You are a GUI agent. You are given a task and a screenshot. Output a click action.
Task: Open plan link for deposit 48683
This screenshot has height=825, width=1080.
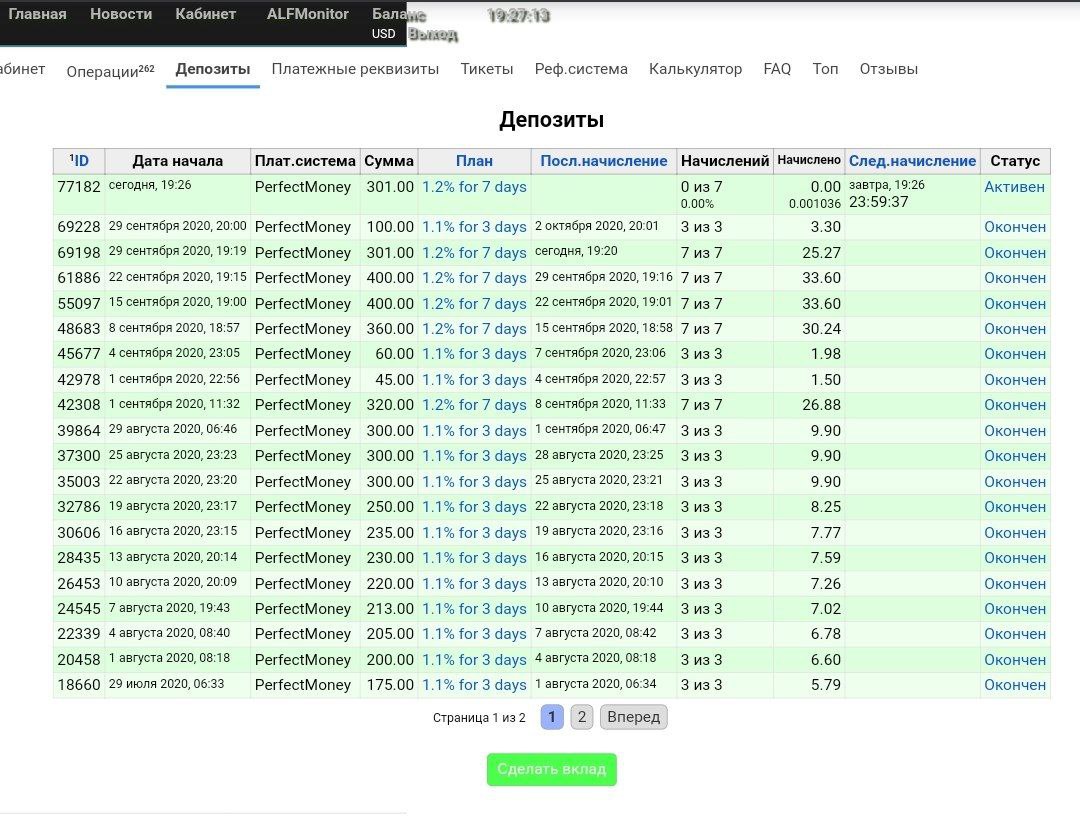click(x=474, y=328)
